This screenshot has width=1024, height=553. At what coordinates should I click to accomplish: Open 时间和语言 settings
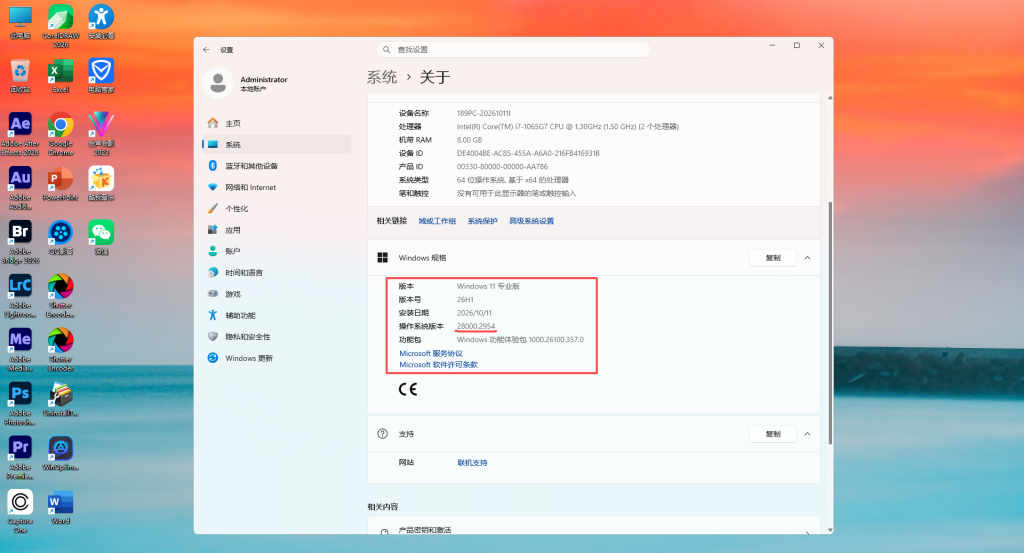[x=277, y=272]
